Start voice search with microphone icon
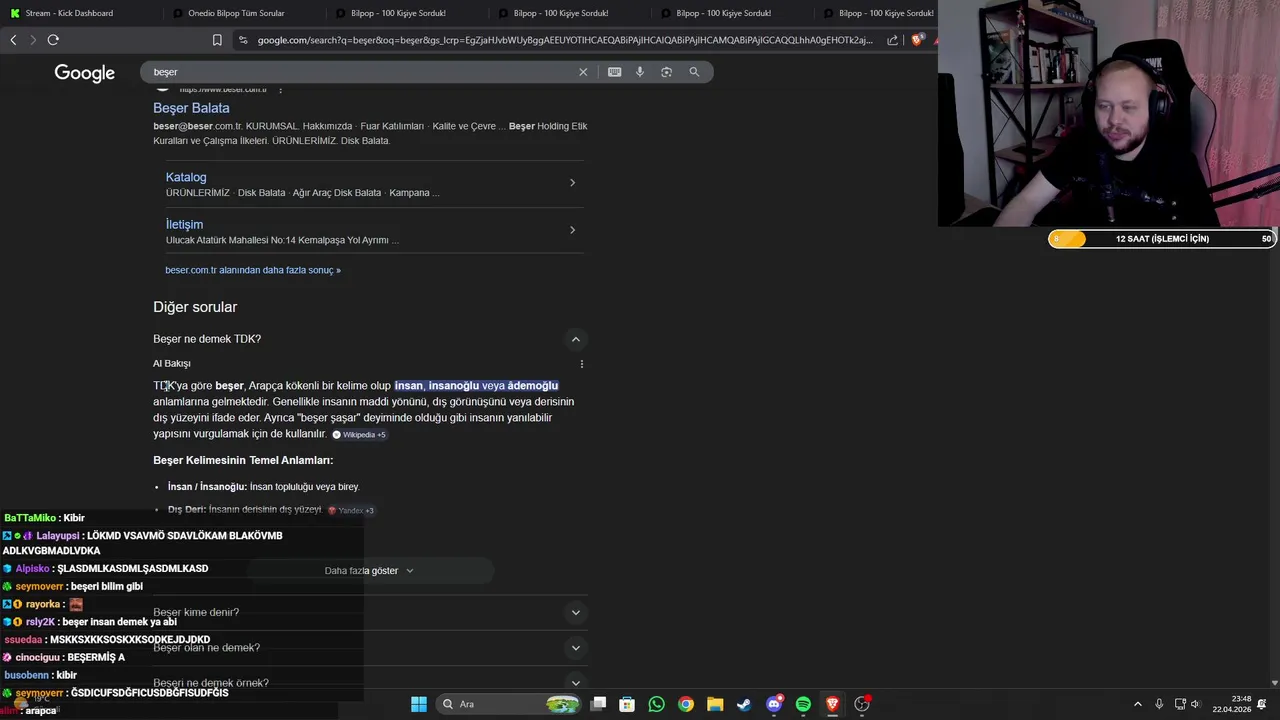The image size is (1280, 720). [x=640, y=72]
